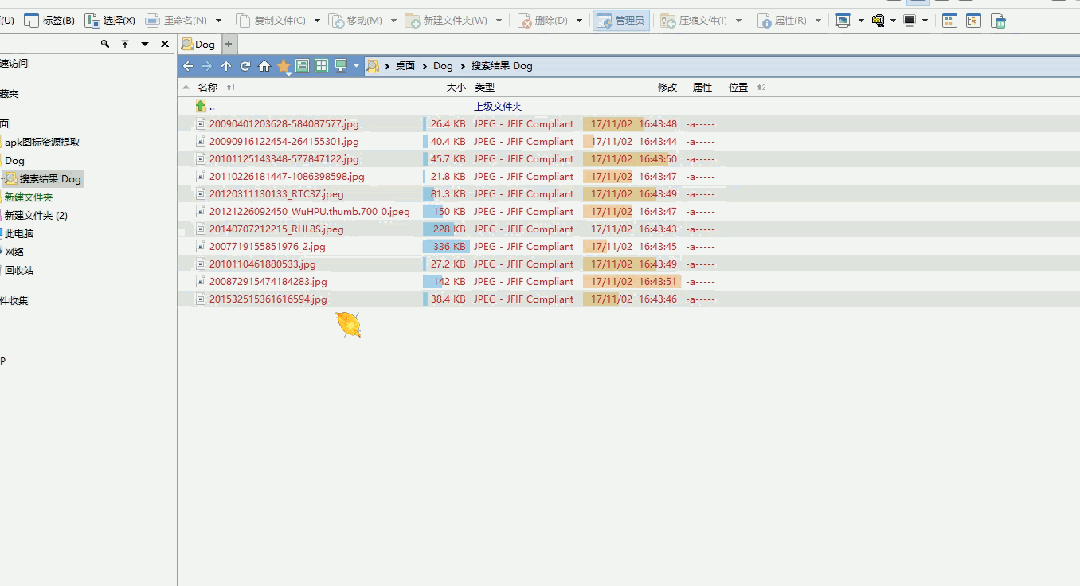The width and height of the screenshot is (1080, 586).
Task: Click the folder tree pin icon
Action: [125, 44]
